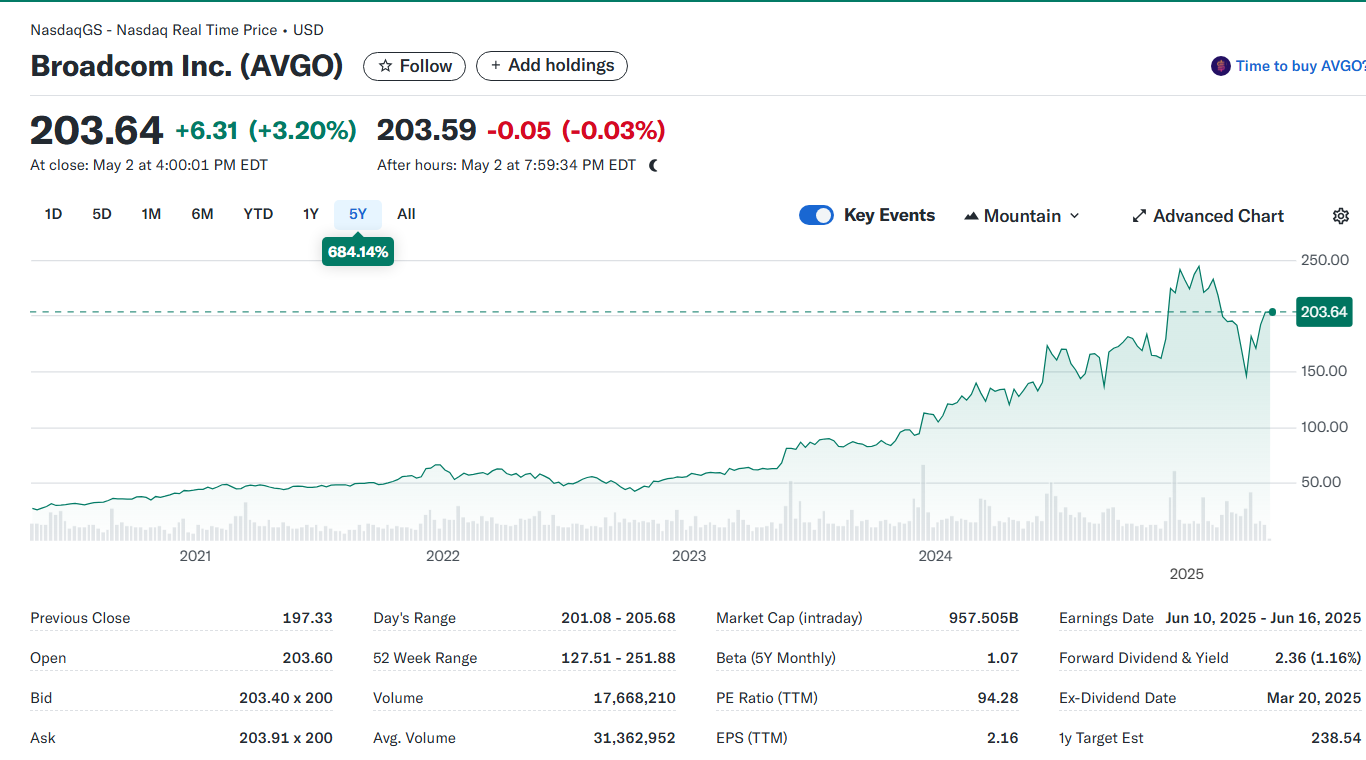Viewport: 1366px width, 760px height.
Task: Click 1y Target Est value 238.54
Action: point(1336,738)
